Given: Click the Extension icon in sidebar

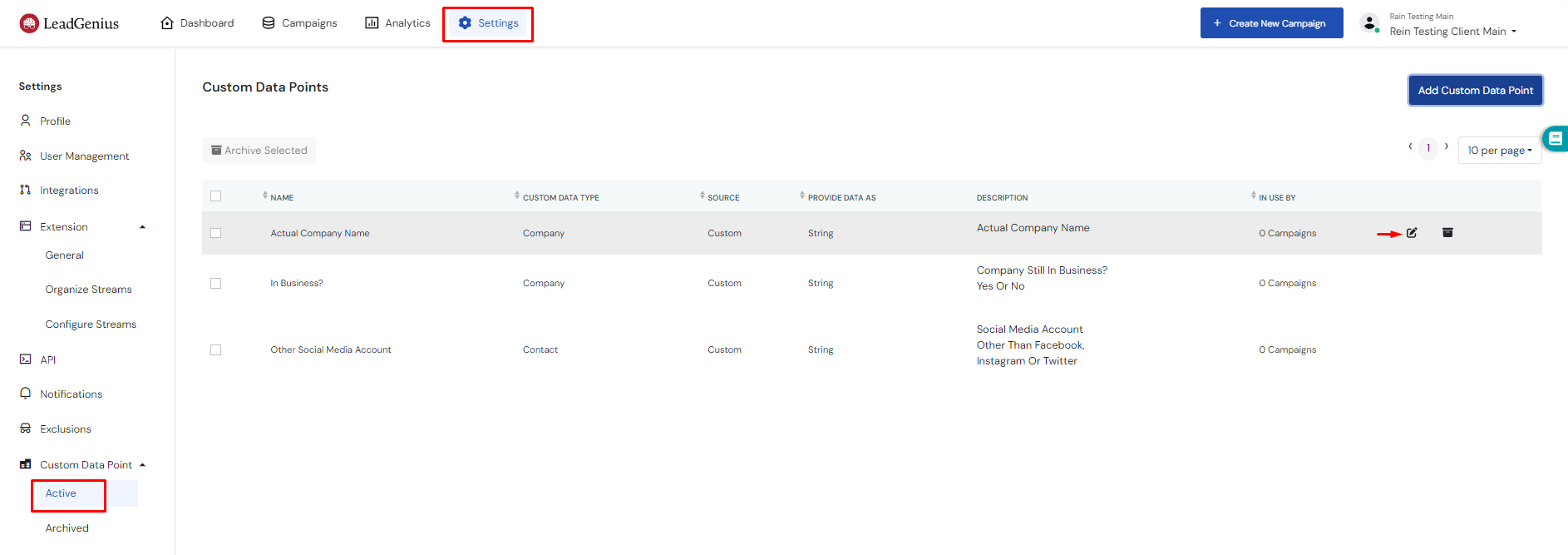Looking at the screenshot, I should pos(26,226).
